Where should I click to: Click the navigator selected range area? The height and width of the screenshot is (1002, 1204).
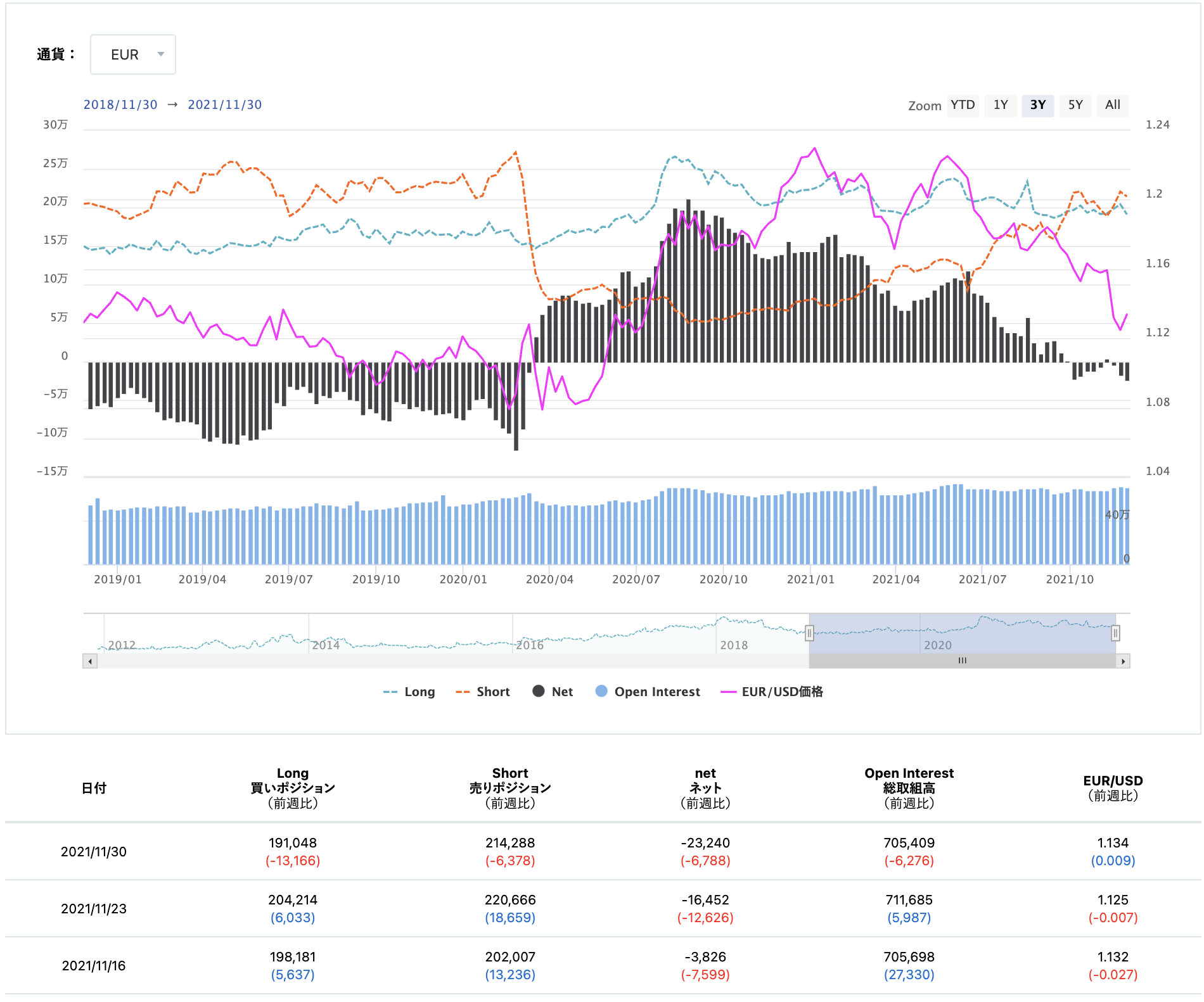click(x=962, y=633)
